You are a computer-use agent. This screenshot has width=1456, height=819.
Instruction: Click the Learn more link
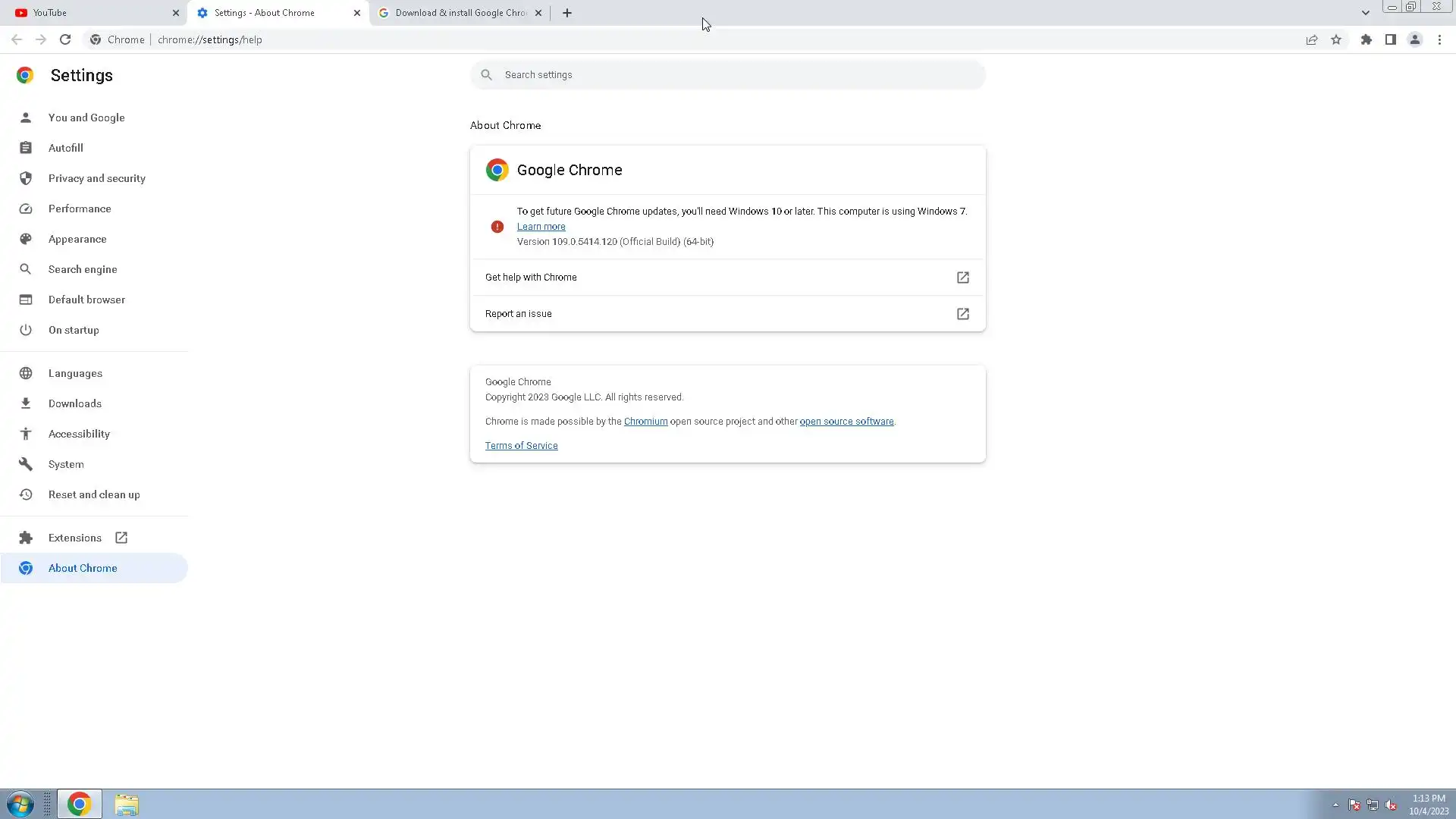pyautogui.click(x=541, y=227)
